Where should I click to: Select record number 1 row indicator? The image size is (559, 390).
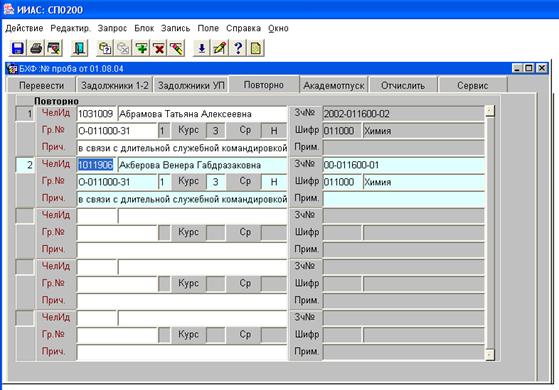click(x=25, y=114)
